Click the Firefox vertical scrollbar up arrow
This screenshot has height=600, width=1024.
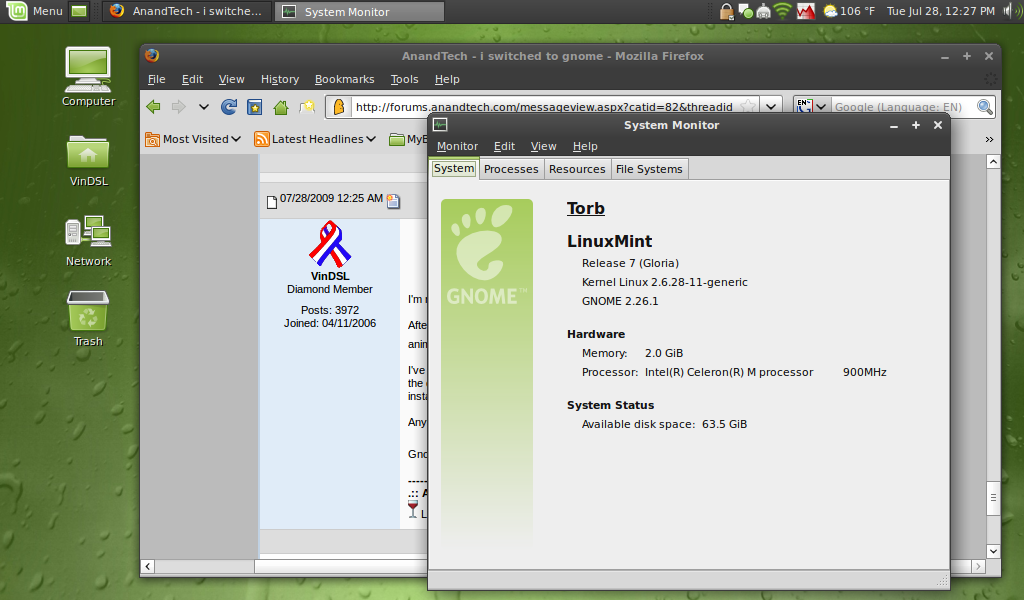click(x=993, y=161)
